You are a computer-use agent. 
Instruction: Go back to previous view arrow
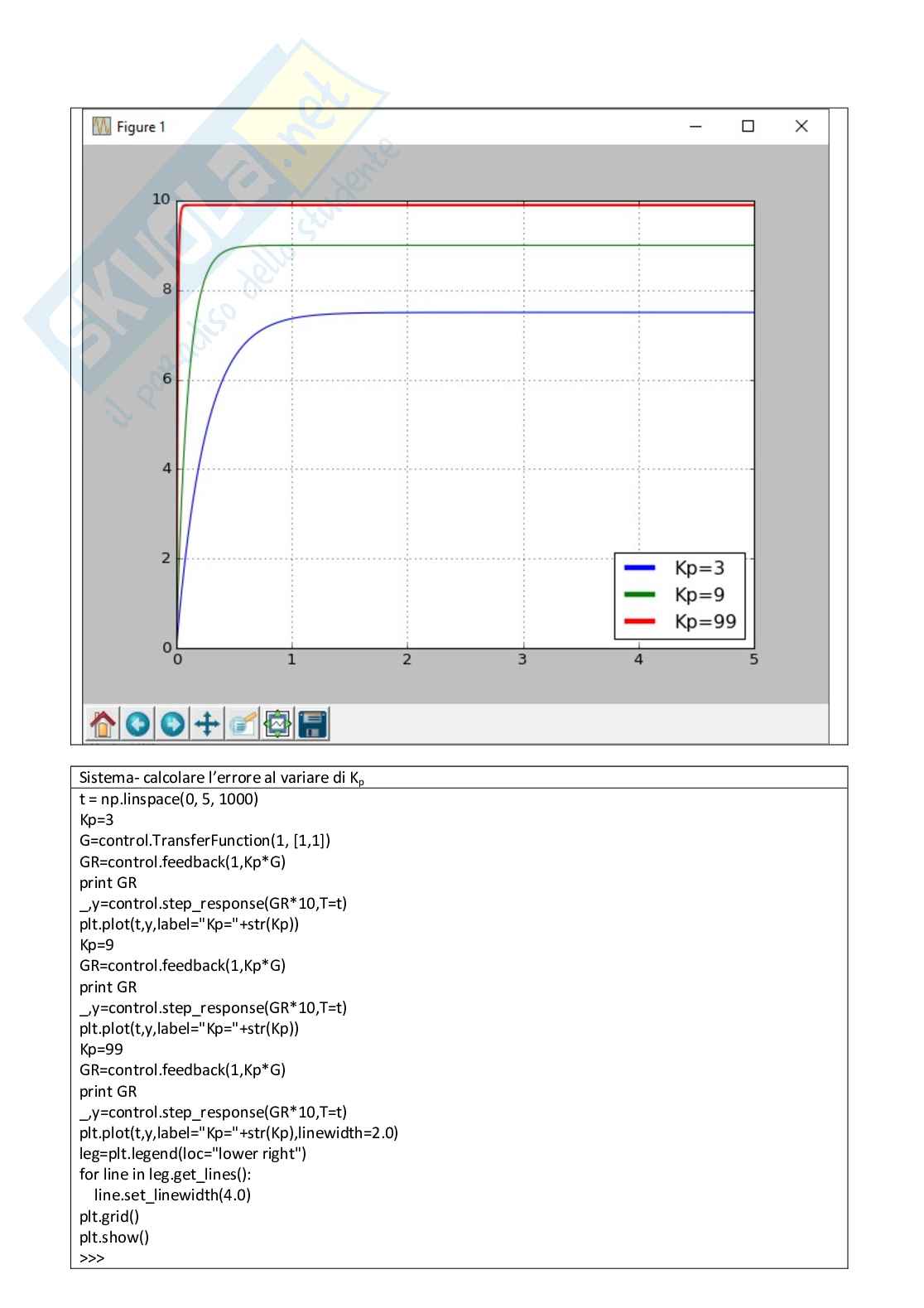click(x=137, y=724)
